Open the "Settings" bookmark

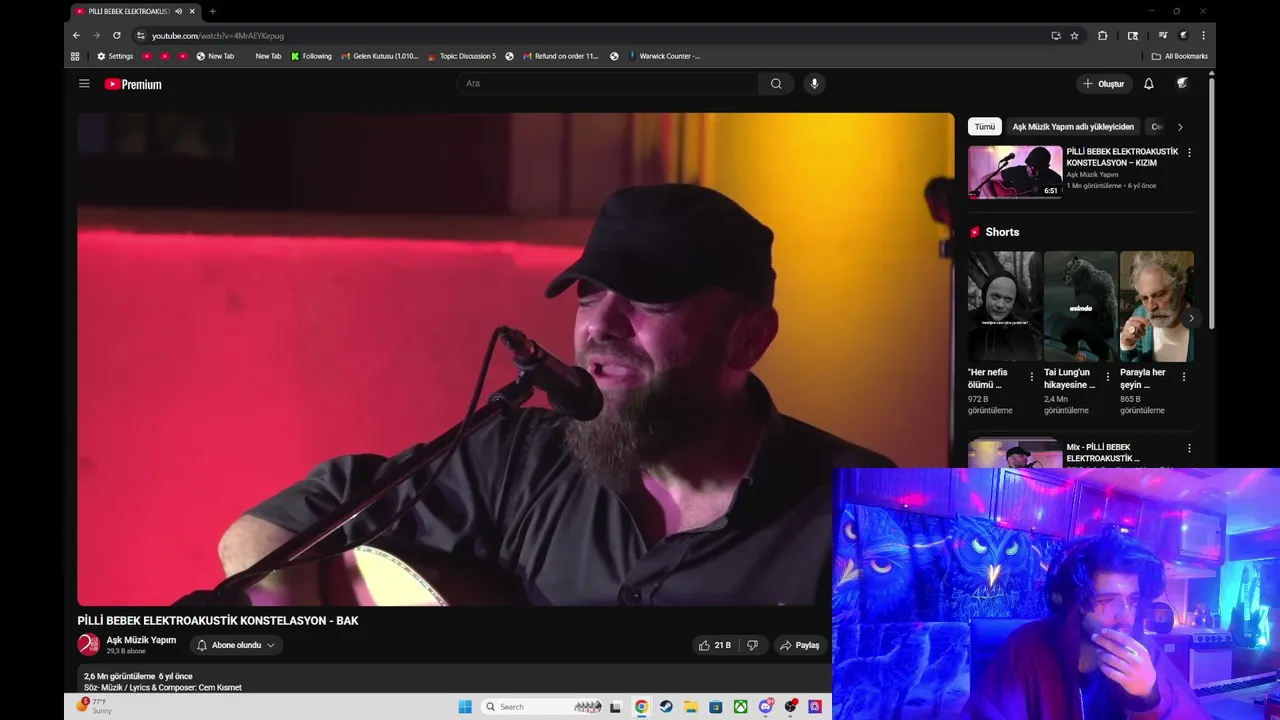115,56
